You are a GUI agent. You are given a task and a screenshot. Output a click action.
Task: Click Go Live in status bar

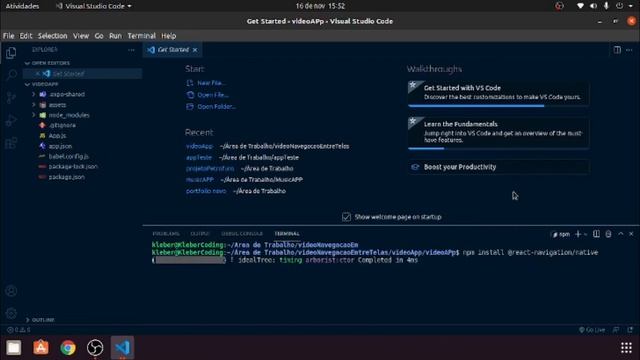coord(592,330)
